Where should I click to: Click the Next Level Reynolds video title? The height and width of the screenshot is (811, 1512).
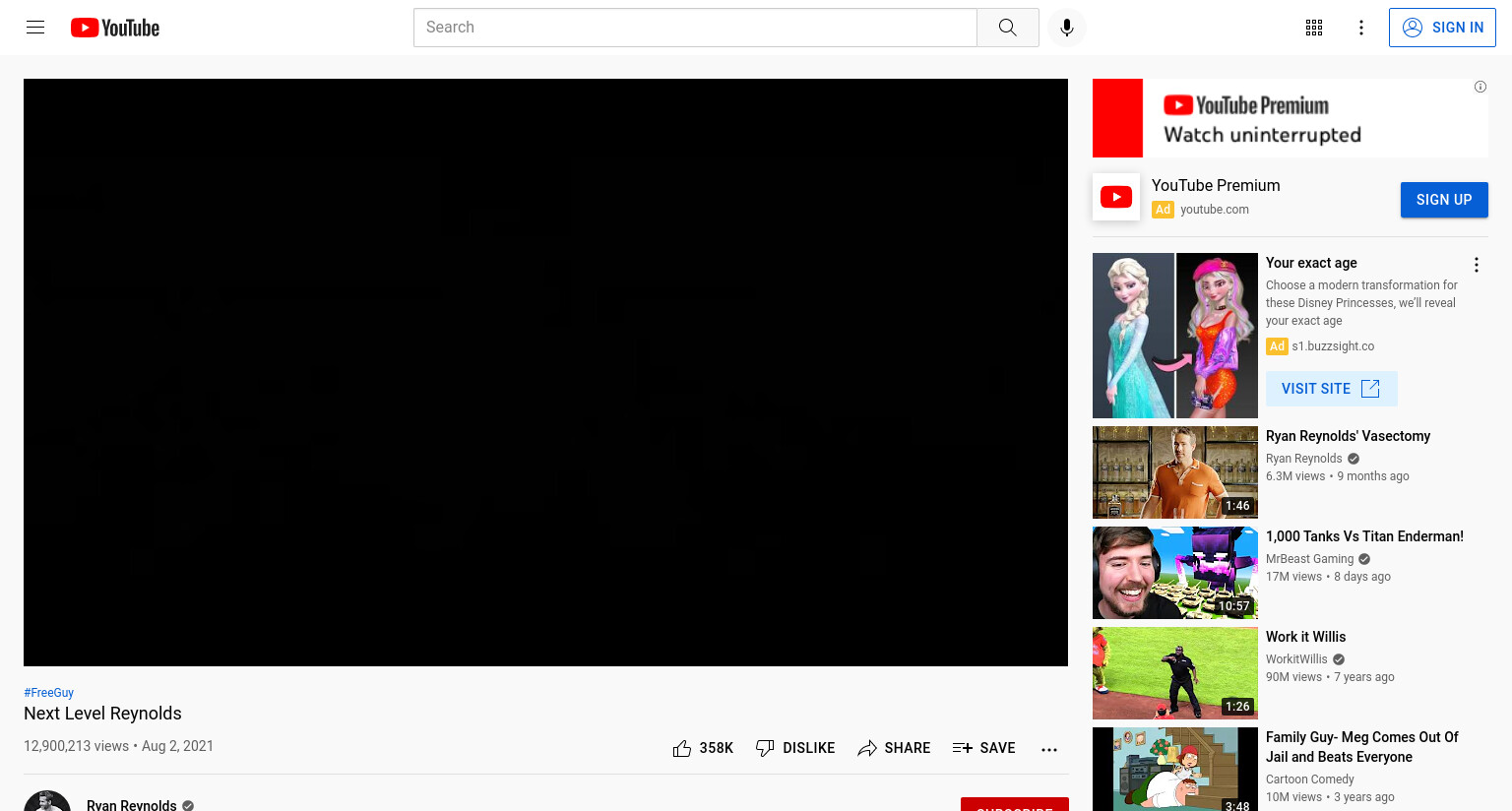click(x=102, y=714)
